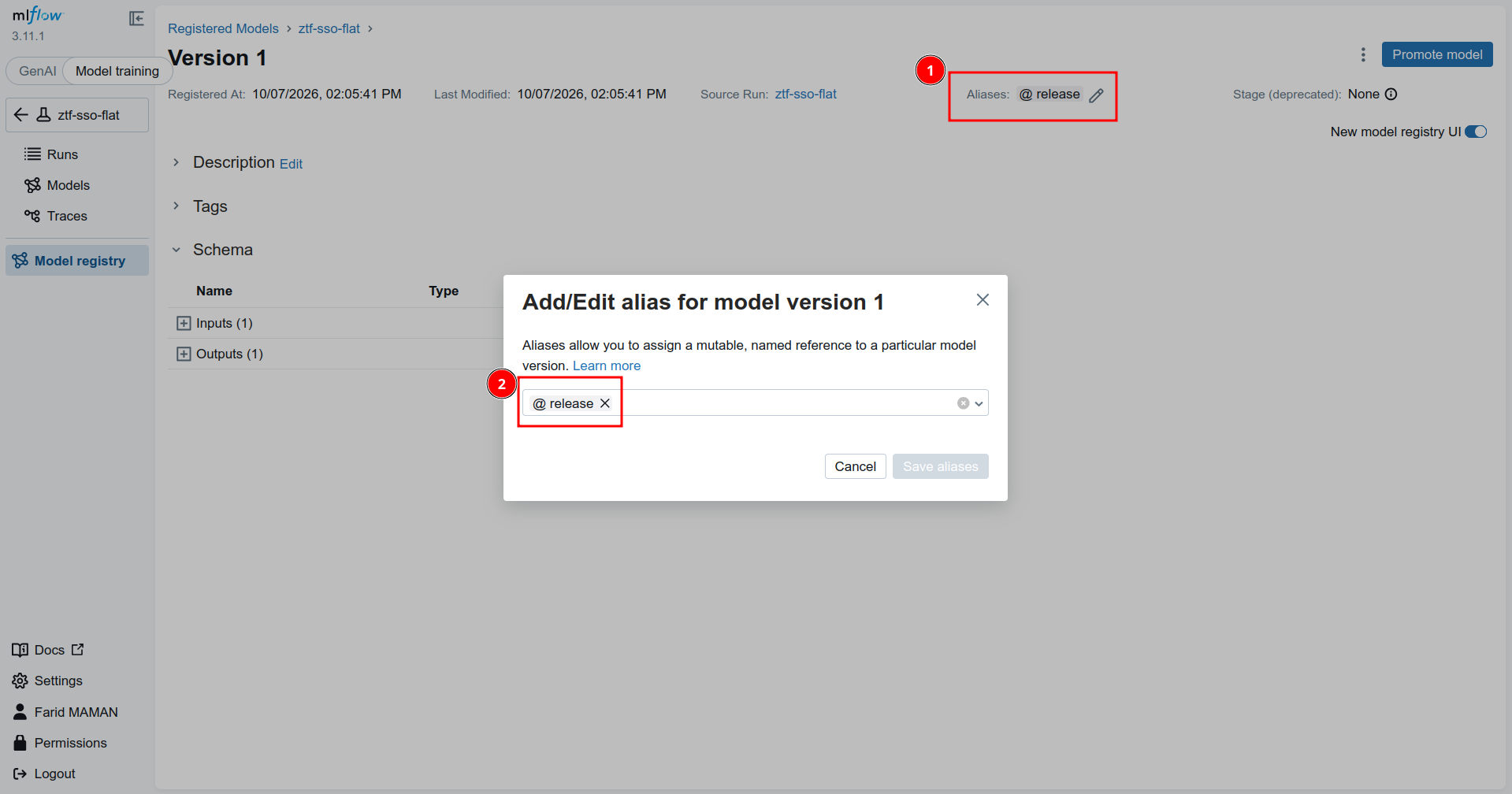This screenshot has width=1512, height=794.
Task: Collapse the Schema section chevron
Action: tap(176, 250)
